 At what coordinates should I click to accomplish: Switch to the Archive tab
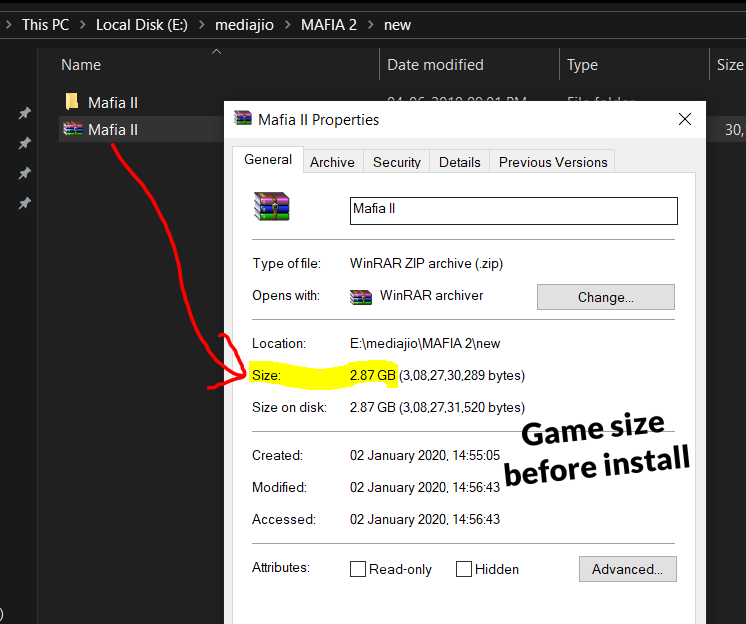click(332, 162)
